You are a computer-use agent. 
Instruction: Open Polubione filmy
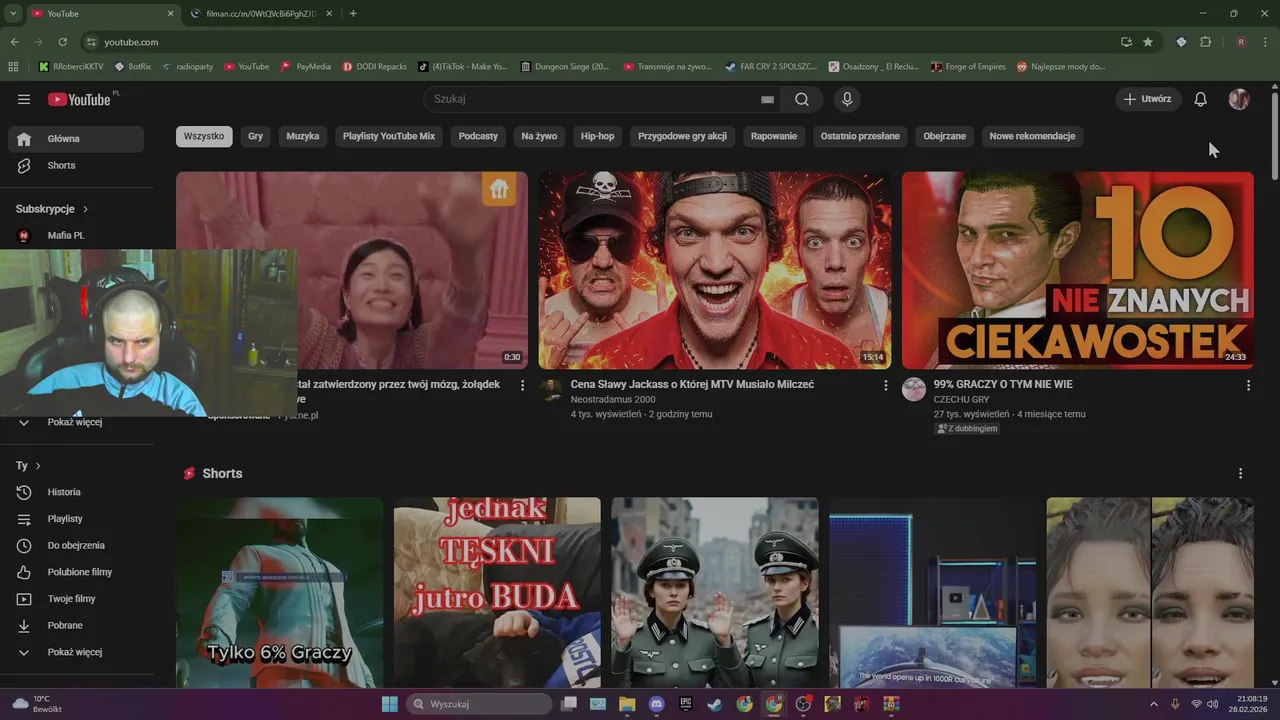click(x=76, y=572)
